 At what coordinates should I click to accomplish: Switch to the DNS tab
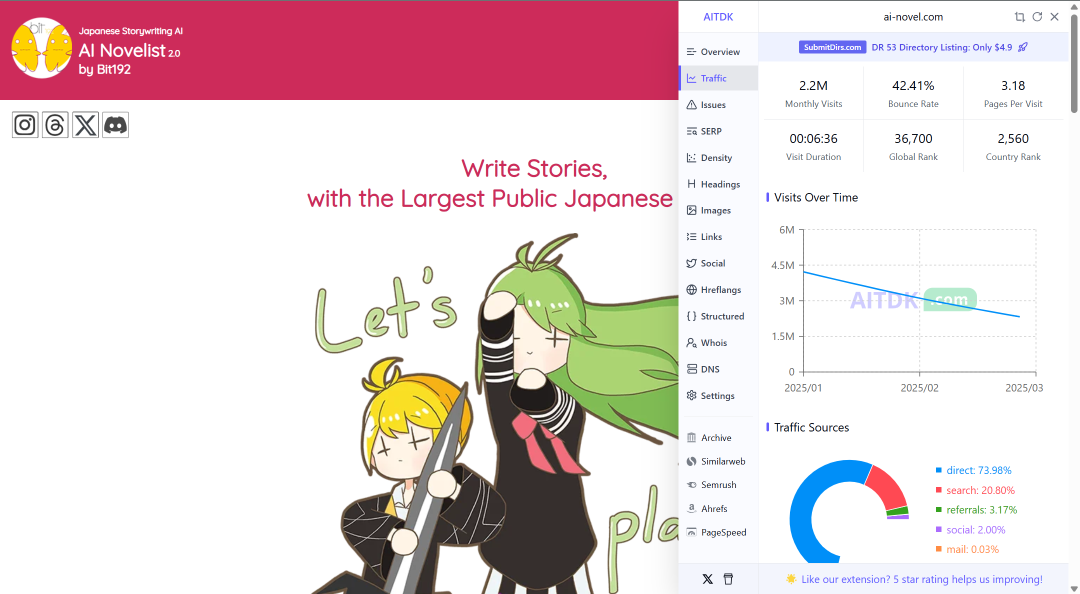click(718, 369)
